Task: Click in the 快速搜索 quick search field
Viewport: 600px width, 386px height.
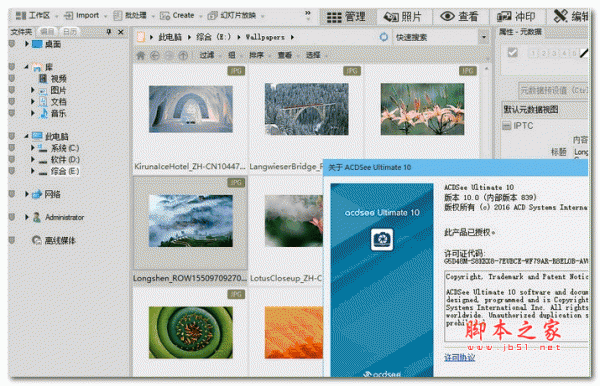Action: pos(436,37)
